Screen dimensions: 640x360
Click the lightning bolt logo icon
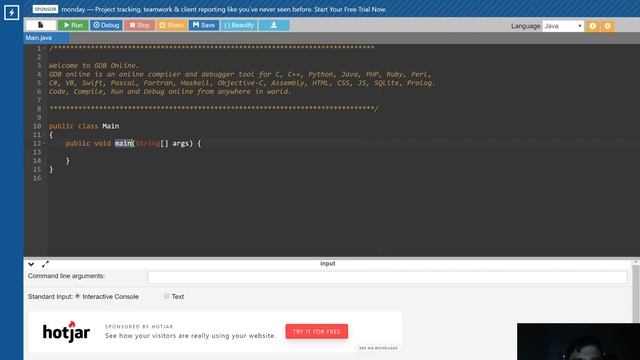point(11,13)
